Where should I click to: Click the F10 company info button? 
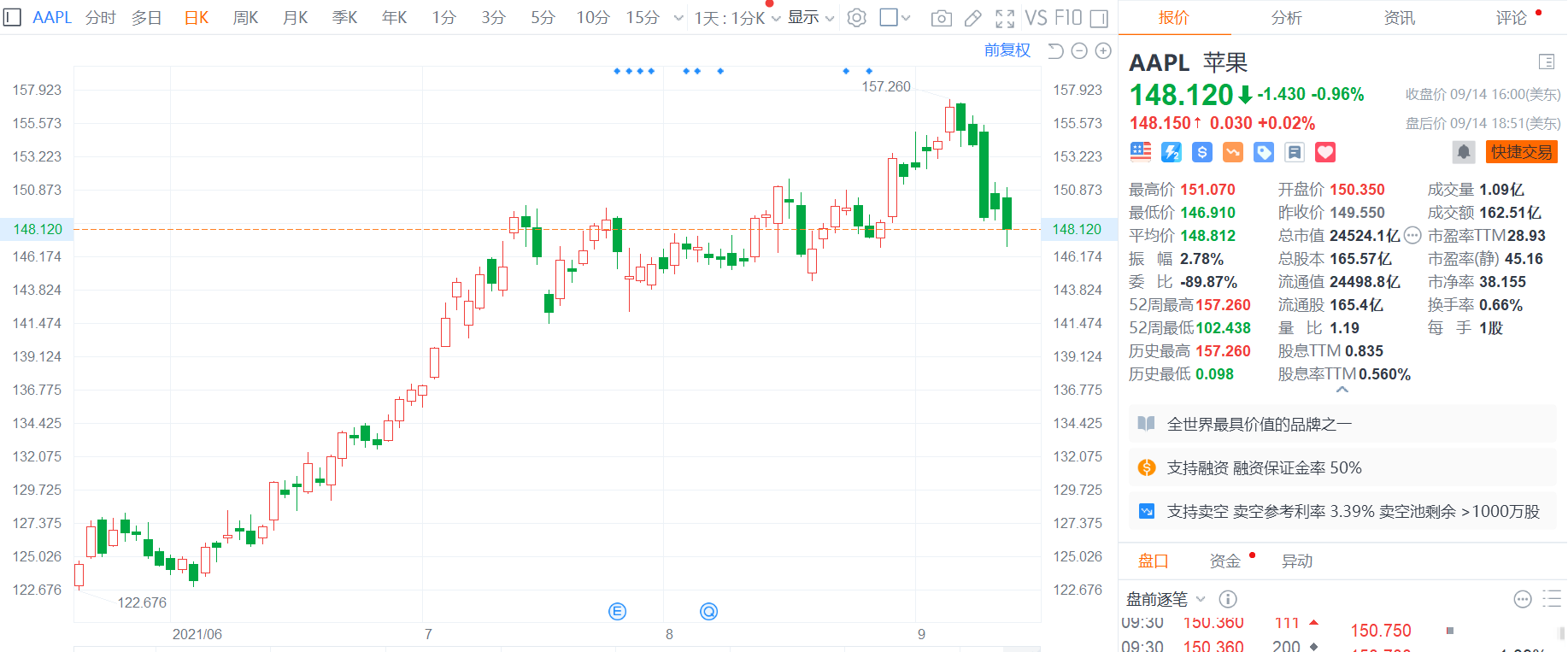tap(1068, 18)
